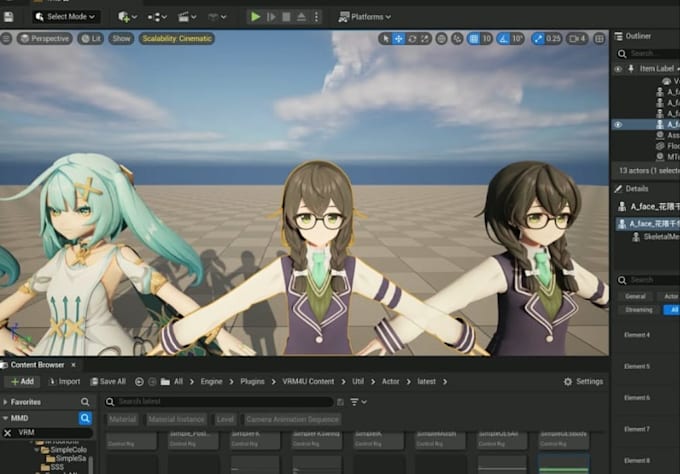The image size is (680, 474).
Task: Open play options three-dots menu
Action: [316, 17]
